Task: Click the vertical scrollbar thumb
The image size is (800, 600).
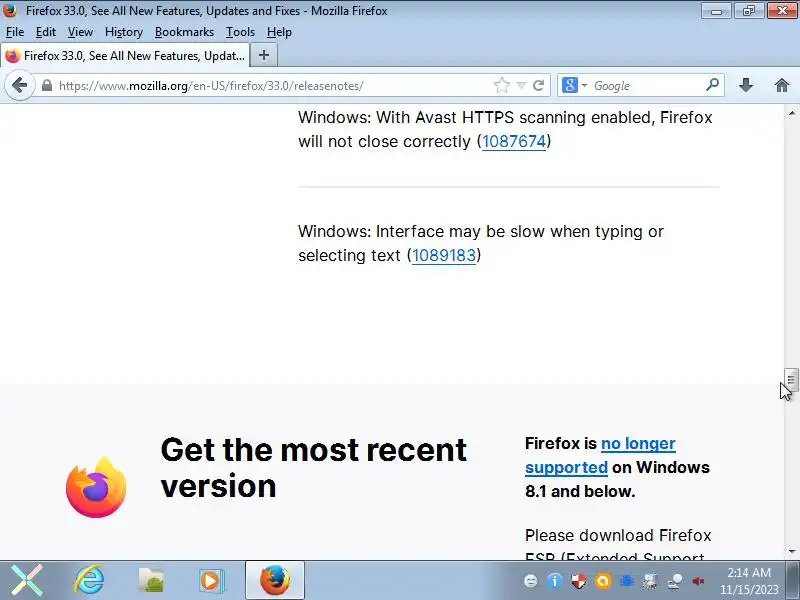Action: coord(791,380)
